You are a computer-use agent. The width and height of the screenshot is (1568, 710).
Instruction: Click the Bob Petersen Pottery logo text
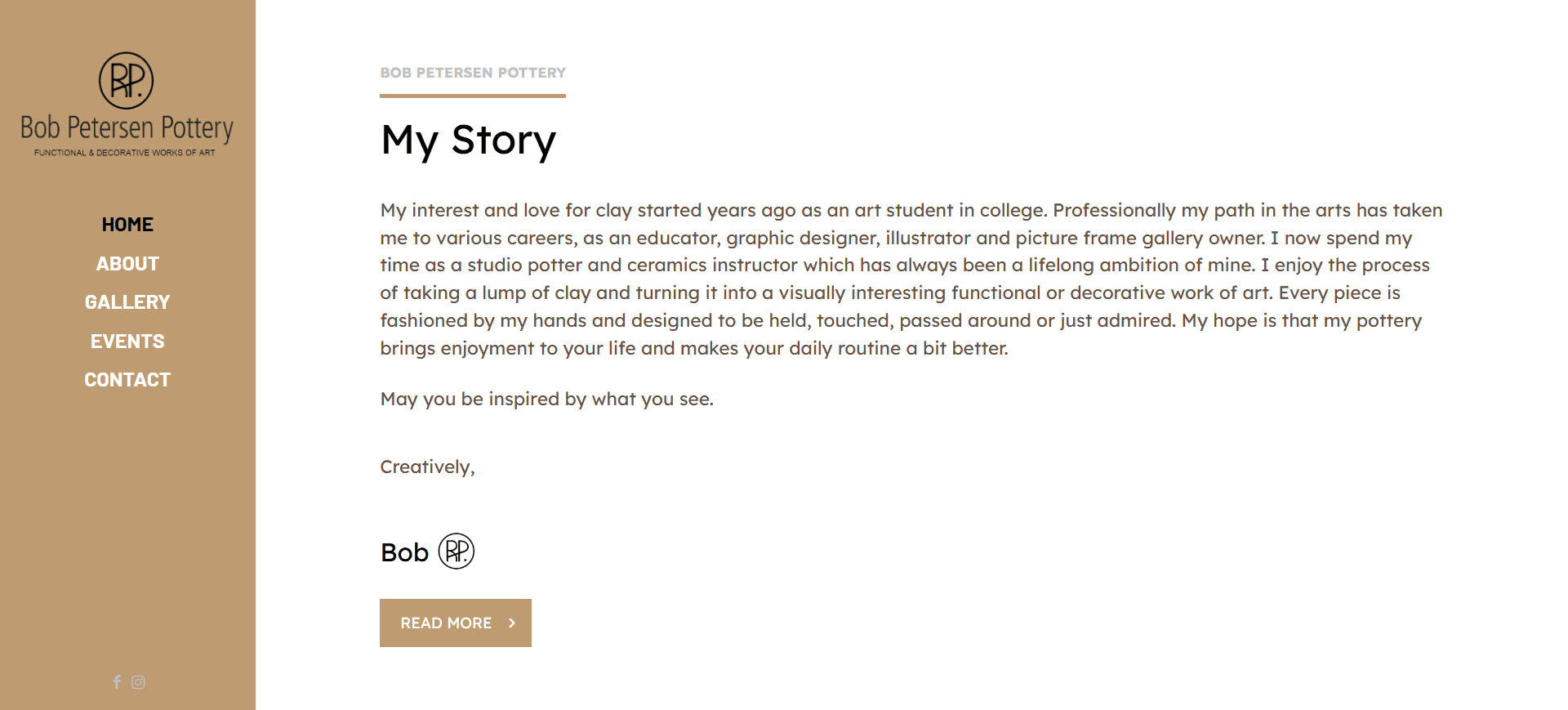pyautogui.click(x=127, y=128)
